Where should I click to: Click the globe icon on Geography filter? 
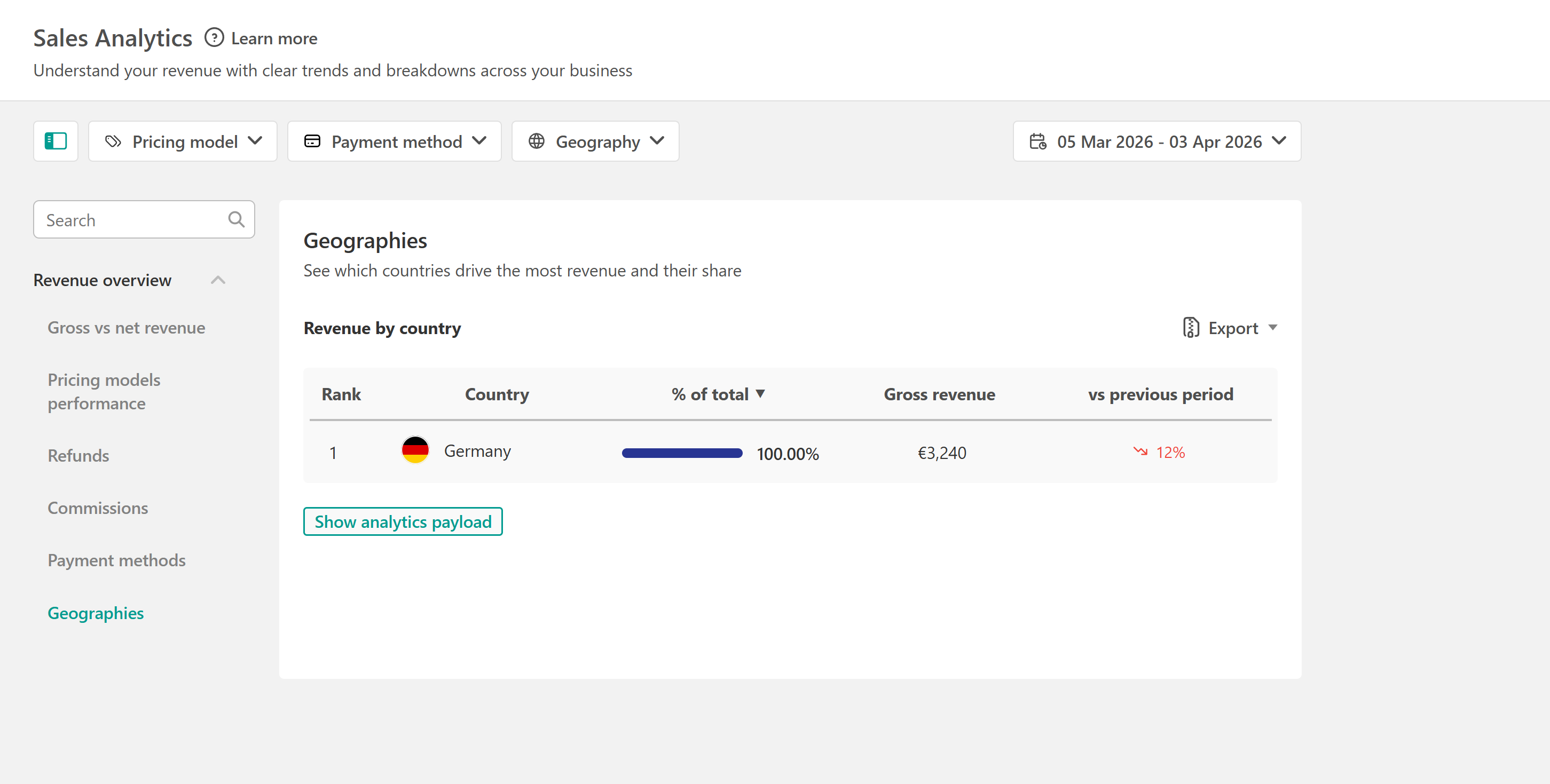click(x=536, y=141)
